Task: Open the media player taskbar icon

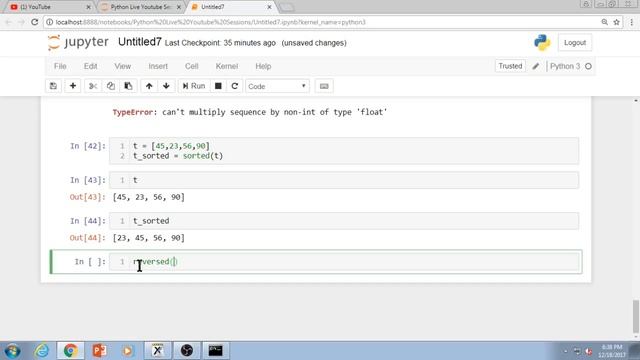Action: coord(128,351)
